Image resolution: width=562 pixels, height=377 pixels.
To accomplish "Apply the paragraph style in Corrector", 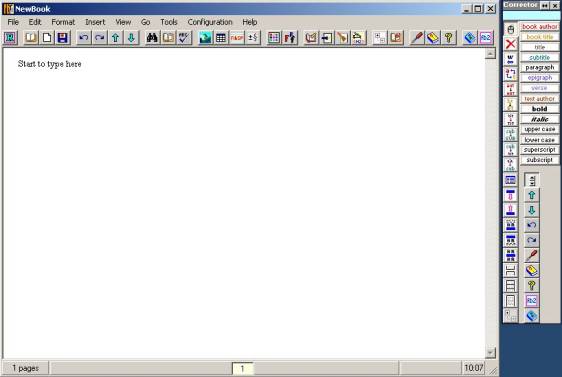I will pyautogui.click(x=539, y=67).
